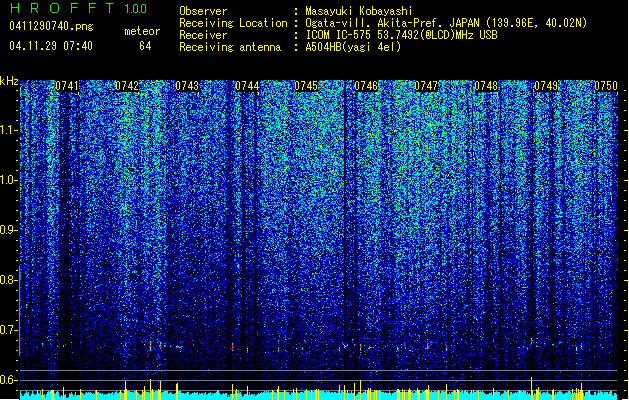Viewport: 629px width, 400px height.
Task: Click the 0.8 kHz axis label
Action: 9,280
